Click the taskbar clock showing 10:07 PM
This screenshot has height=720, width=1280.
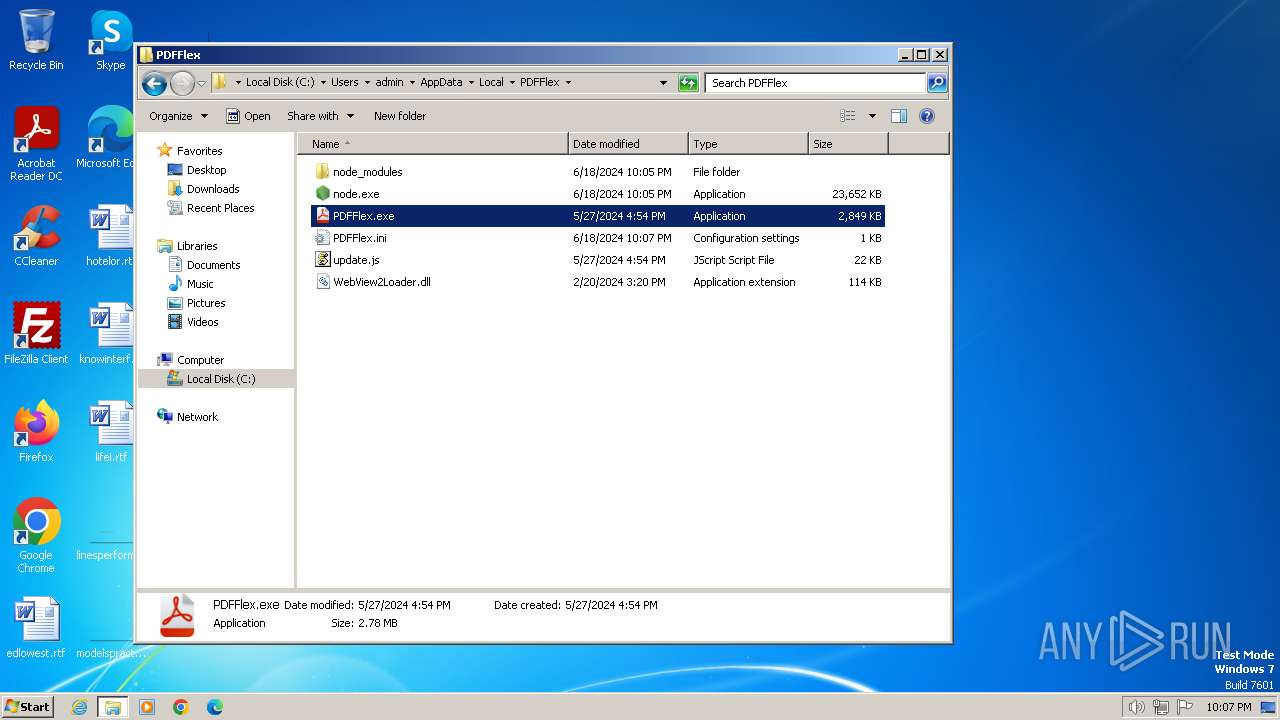pos(1228,707)
